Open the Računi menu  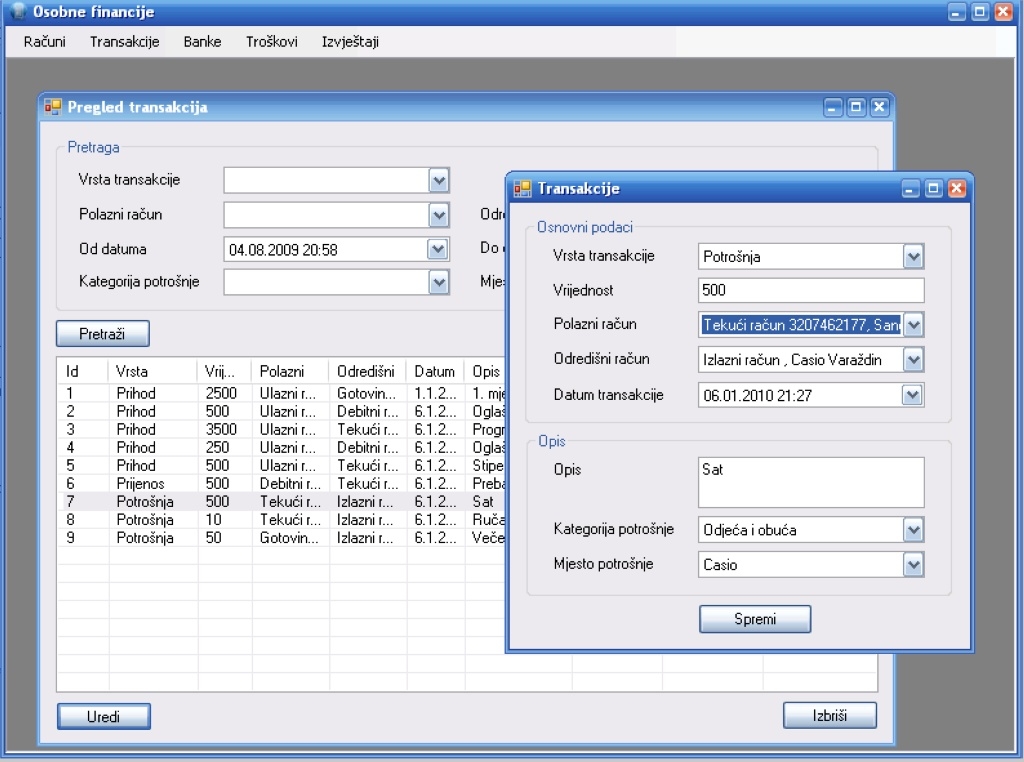click(x=45, y=42)
